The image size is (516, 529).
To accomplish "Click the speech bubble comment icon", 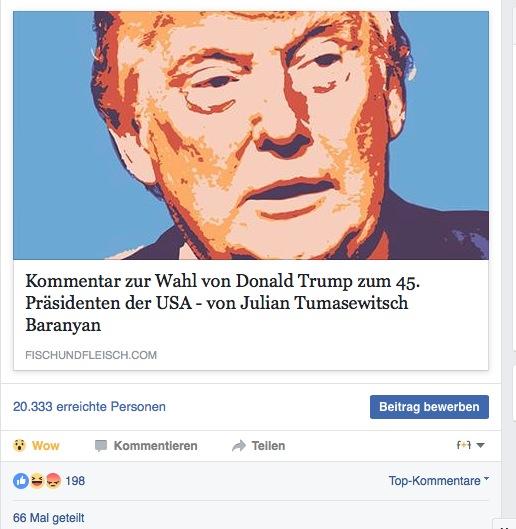I will (101, 446).
